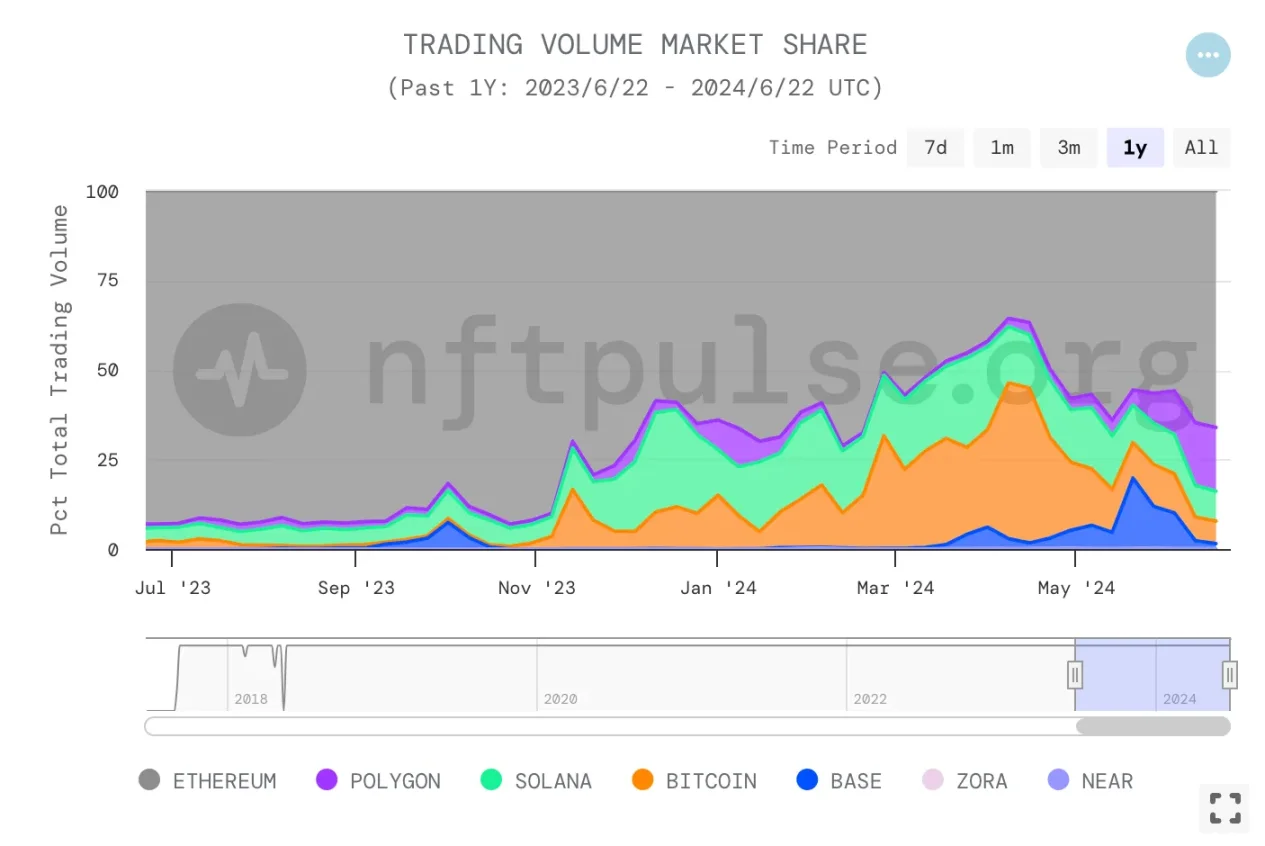Select the 7d time period
This screenshot has width=1265, height=846.
pyautogui.click(x=935, y=148)
